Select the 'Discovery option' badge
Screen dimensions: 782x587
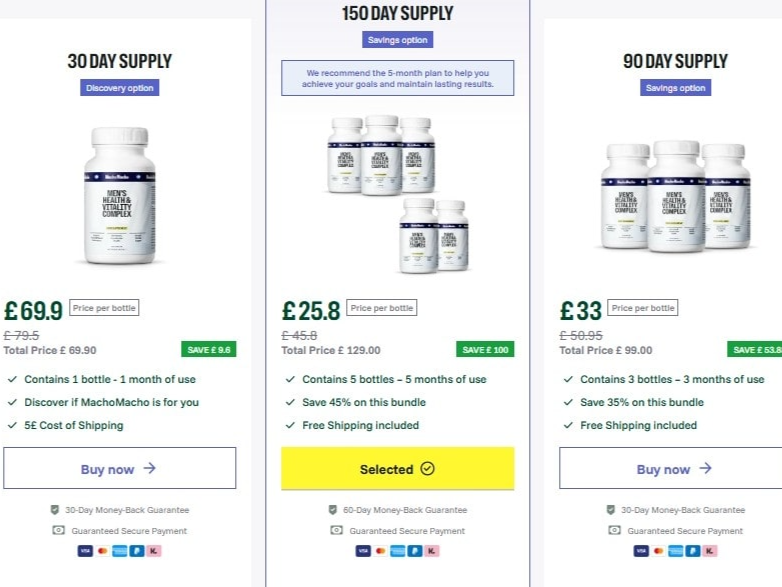[119, 88]
